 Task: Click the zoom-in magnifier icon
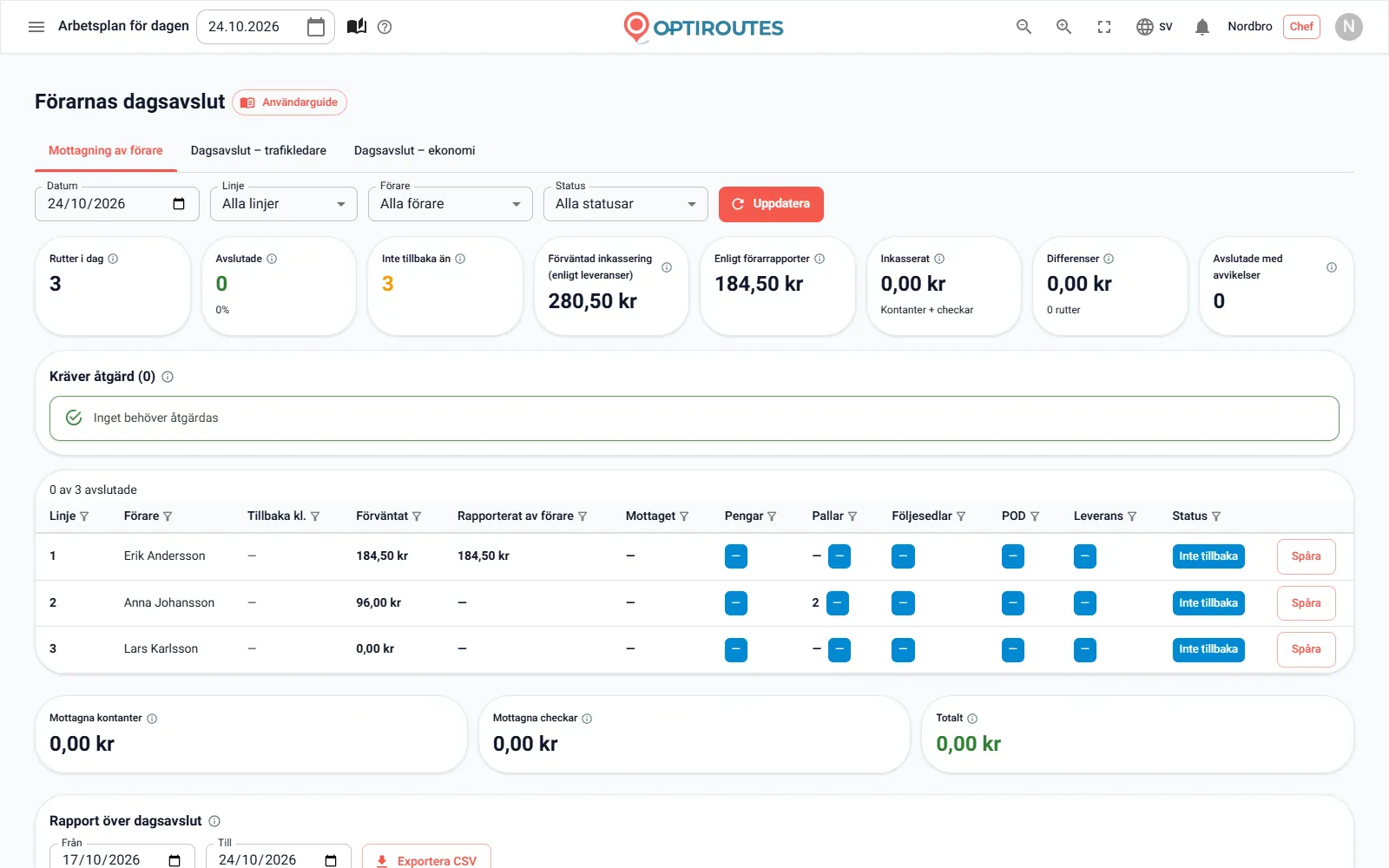click(1063, 27)
